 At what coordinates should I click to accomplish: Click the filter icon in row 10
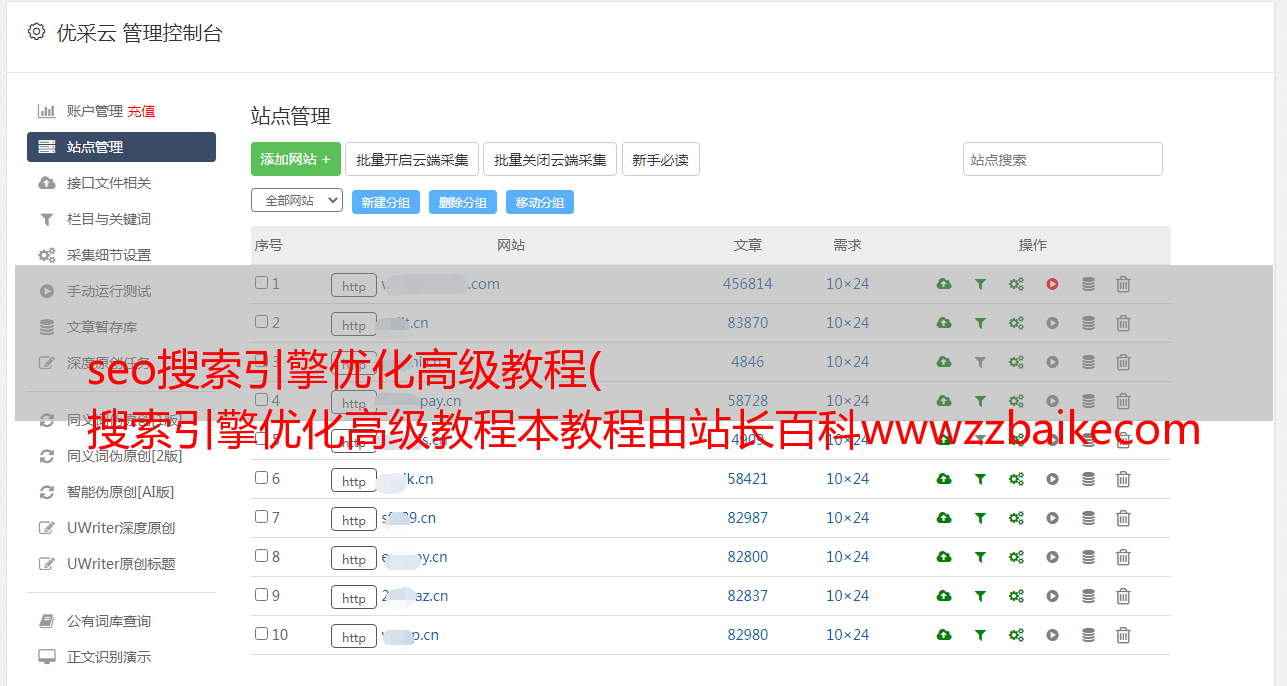click(980, 635)
